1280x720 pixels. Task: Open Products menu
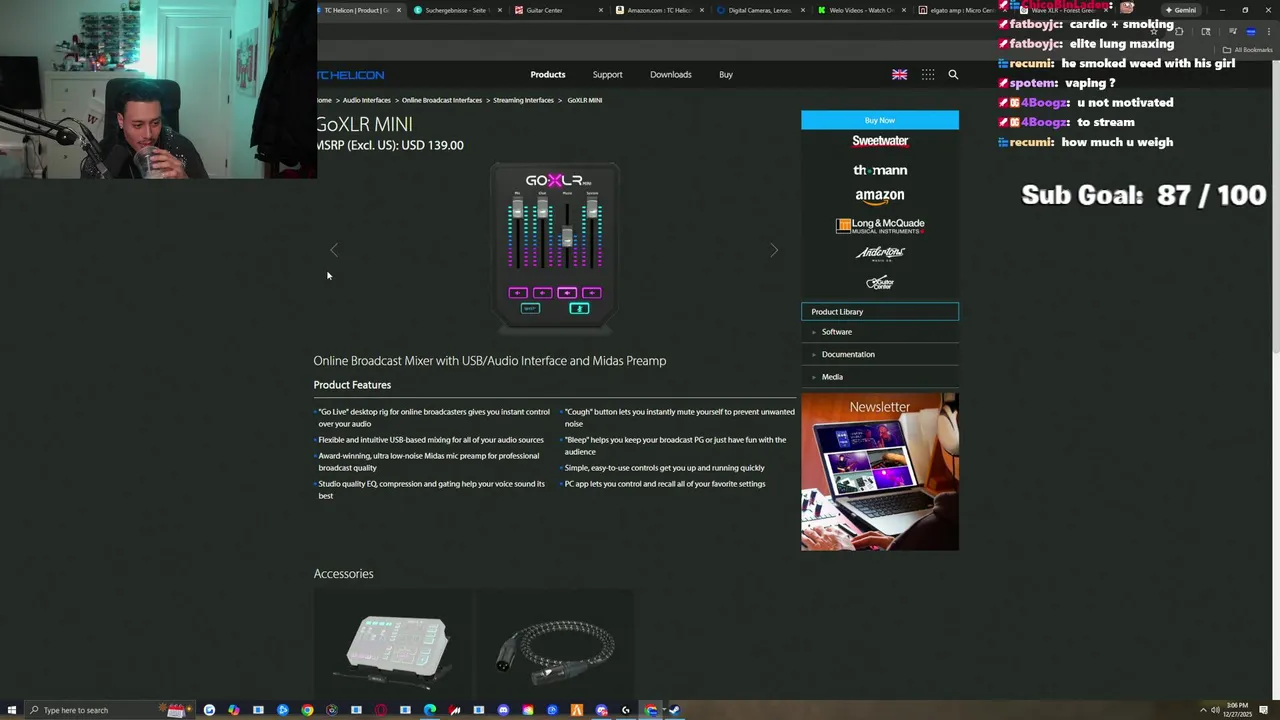547,75
